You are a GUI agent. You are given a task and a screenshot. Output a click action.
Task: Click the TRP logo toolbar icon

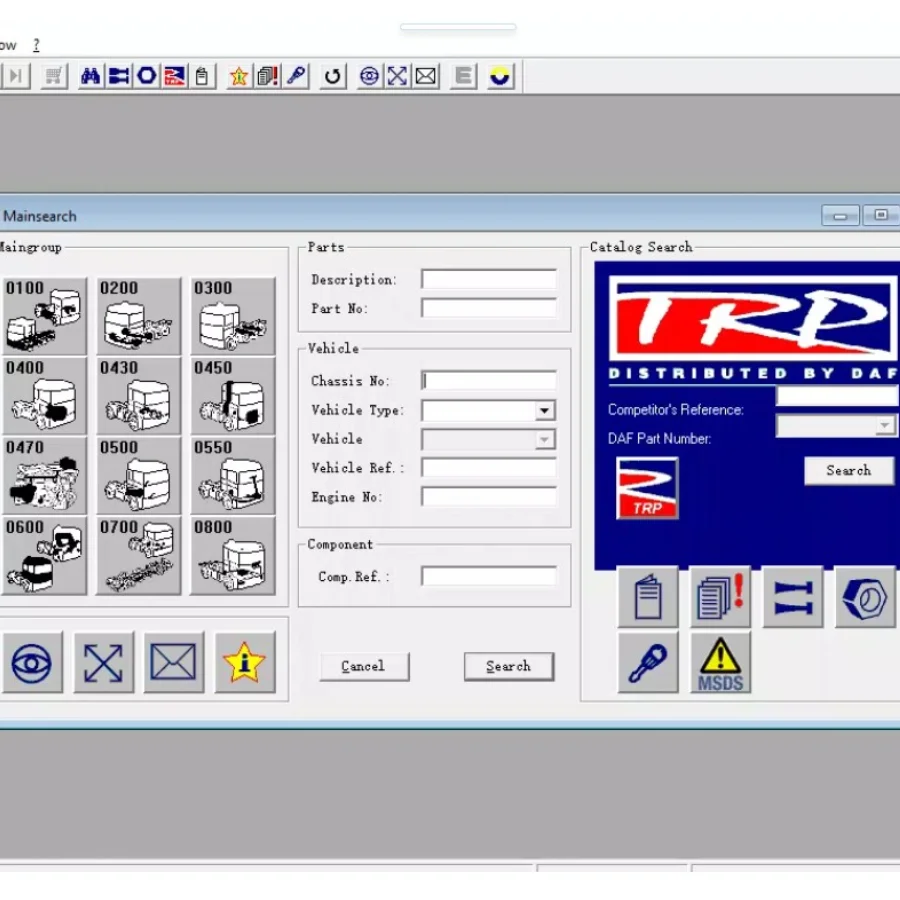click(x=174, y=76)
